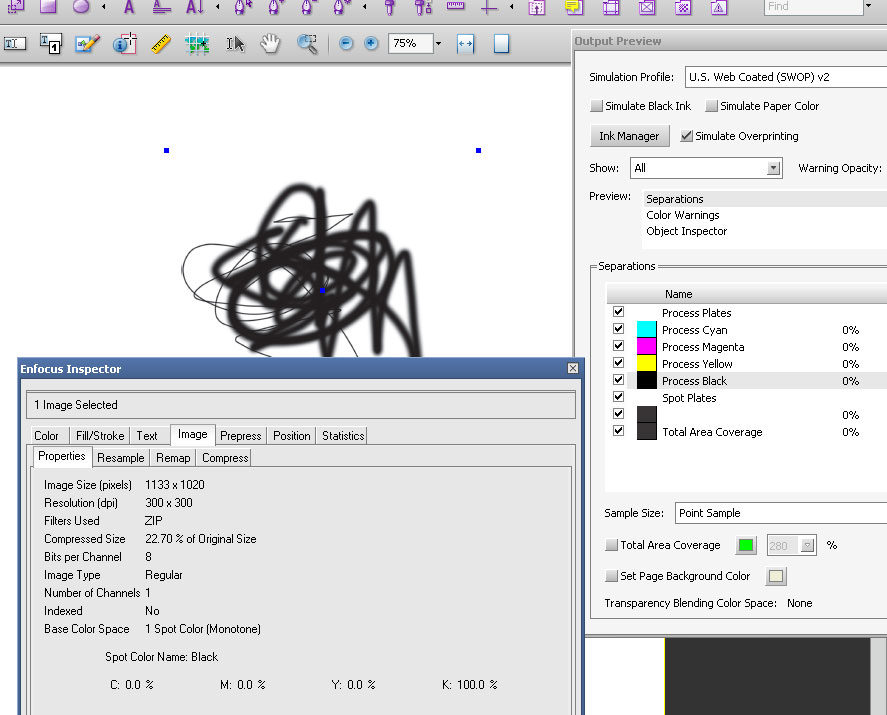Viewport: 887px width, 715px height.
Task: Click the Ink Manager button
Action: (629, 136)
